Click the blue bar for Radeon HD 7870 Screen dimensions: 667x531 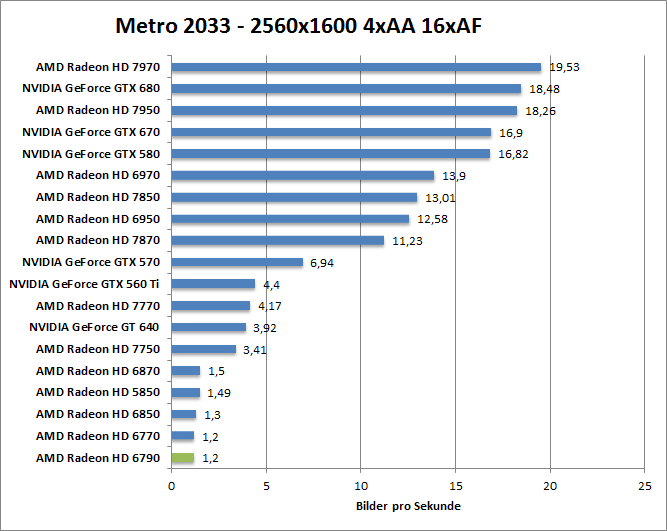(278, 241)
